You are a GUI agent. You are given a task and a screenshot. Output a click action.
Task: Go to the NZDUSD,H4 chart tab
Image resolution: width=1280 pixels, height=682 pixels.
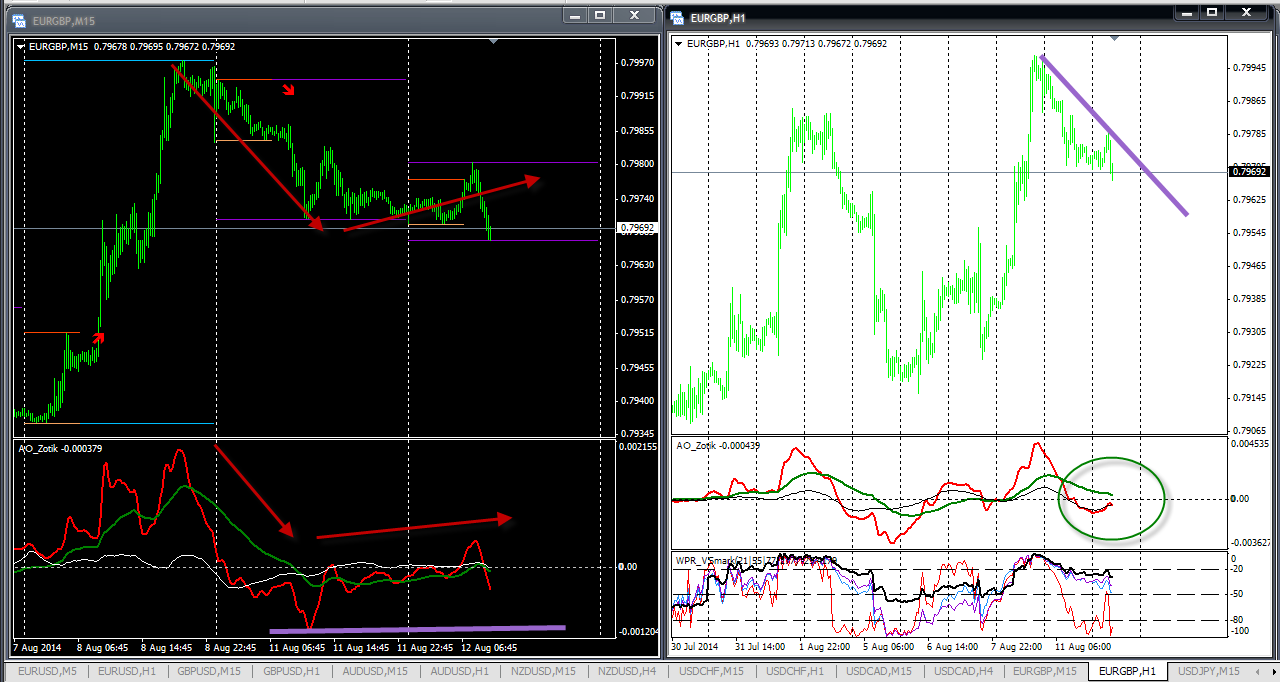(628, 671)
